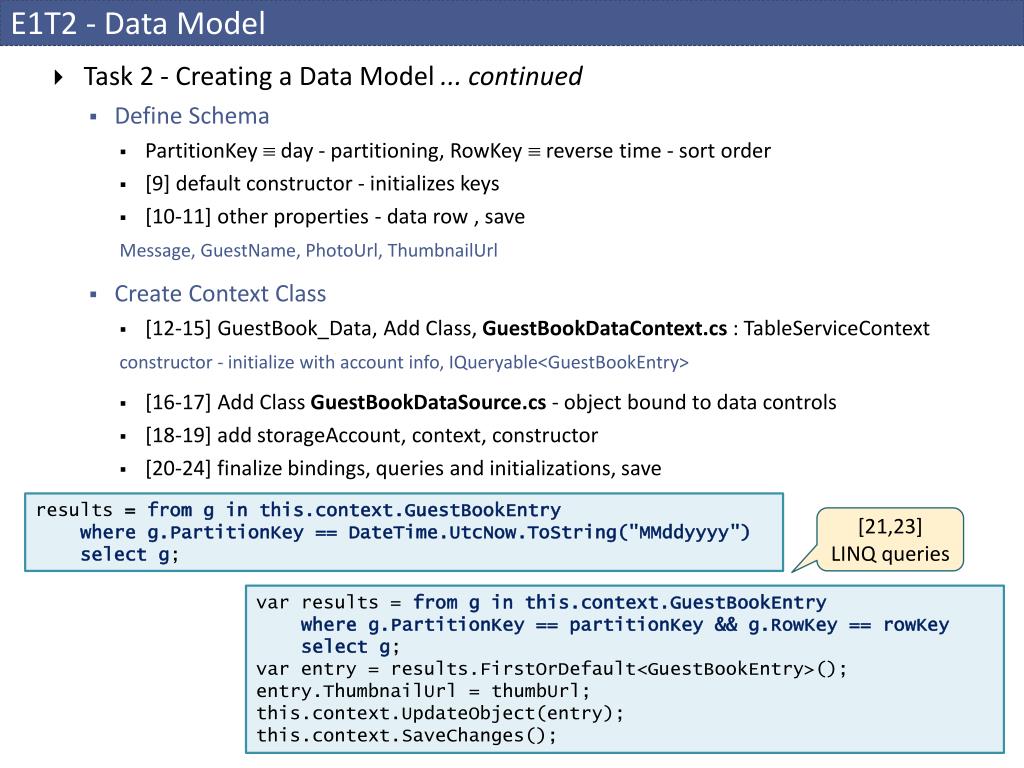Click the bullet before [10-11] other properties

coord(123,218)
